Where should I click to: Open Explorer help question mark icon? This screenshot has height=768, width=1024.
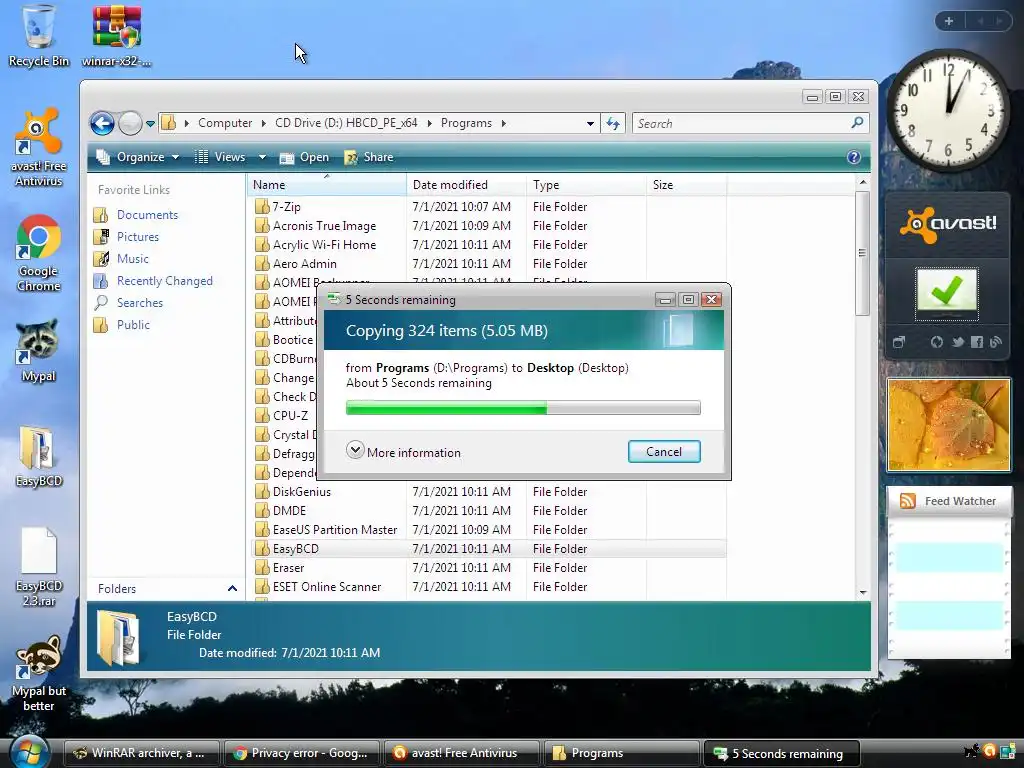(853, 157)
